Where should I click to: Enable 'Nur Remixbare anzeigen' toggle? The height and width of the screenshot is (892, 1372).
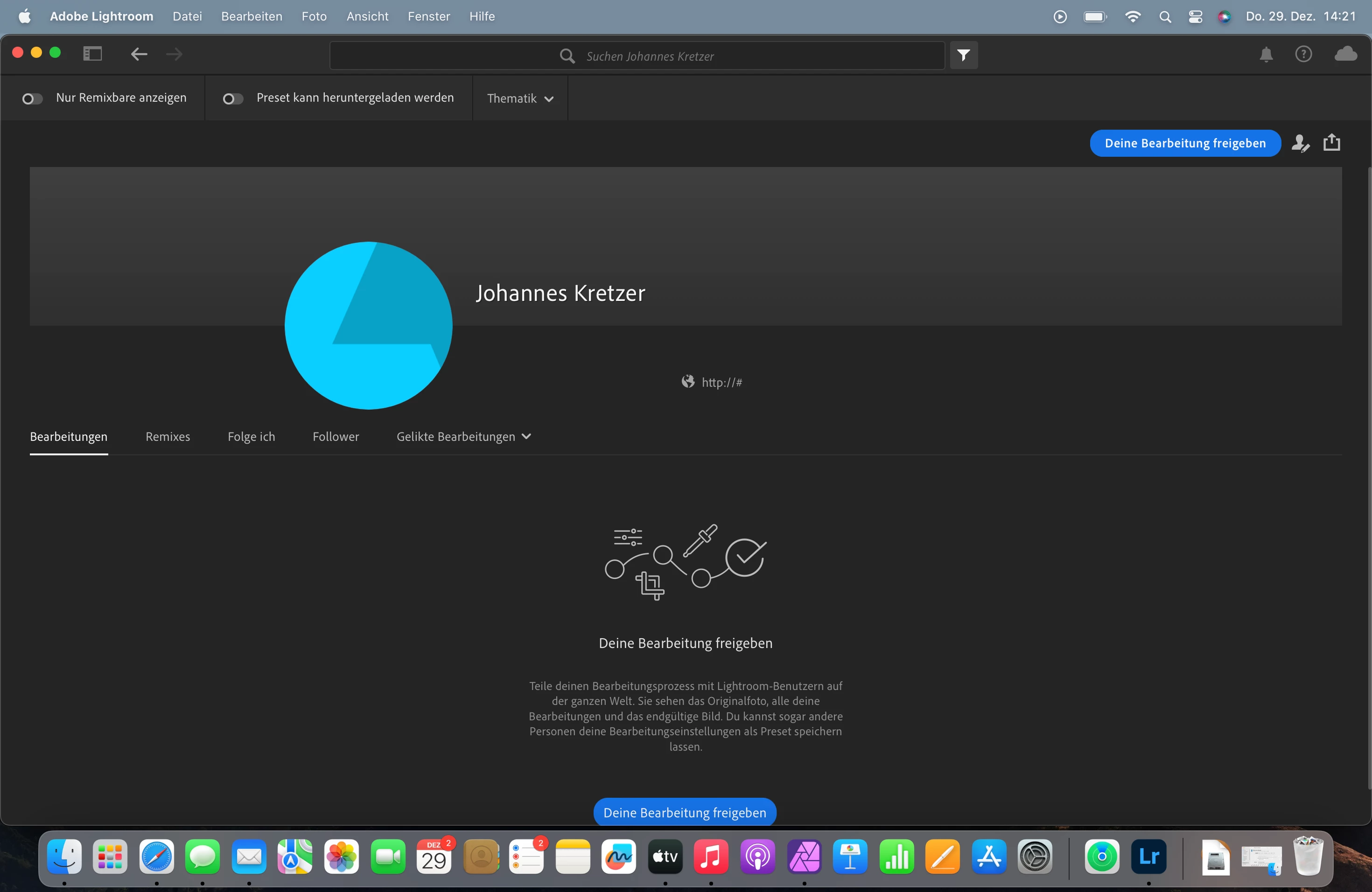click(32, 99)
